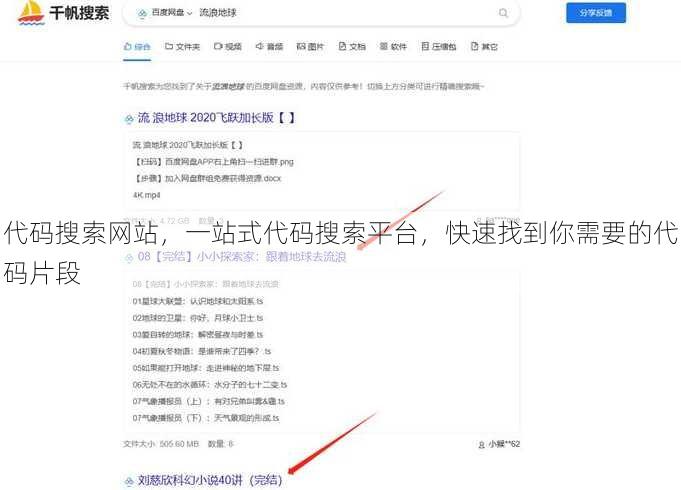Click the magnifier search icon
This screenshot has height=490, width=681.
coord(503,13)
